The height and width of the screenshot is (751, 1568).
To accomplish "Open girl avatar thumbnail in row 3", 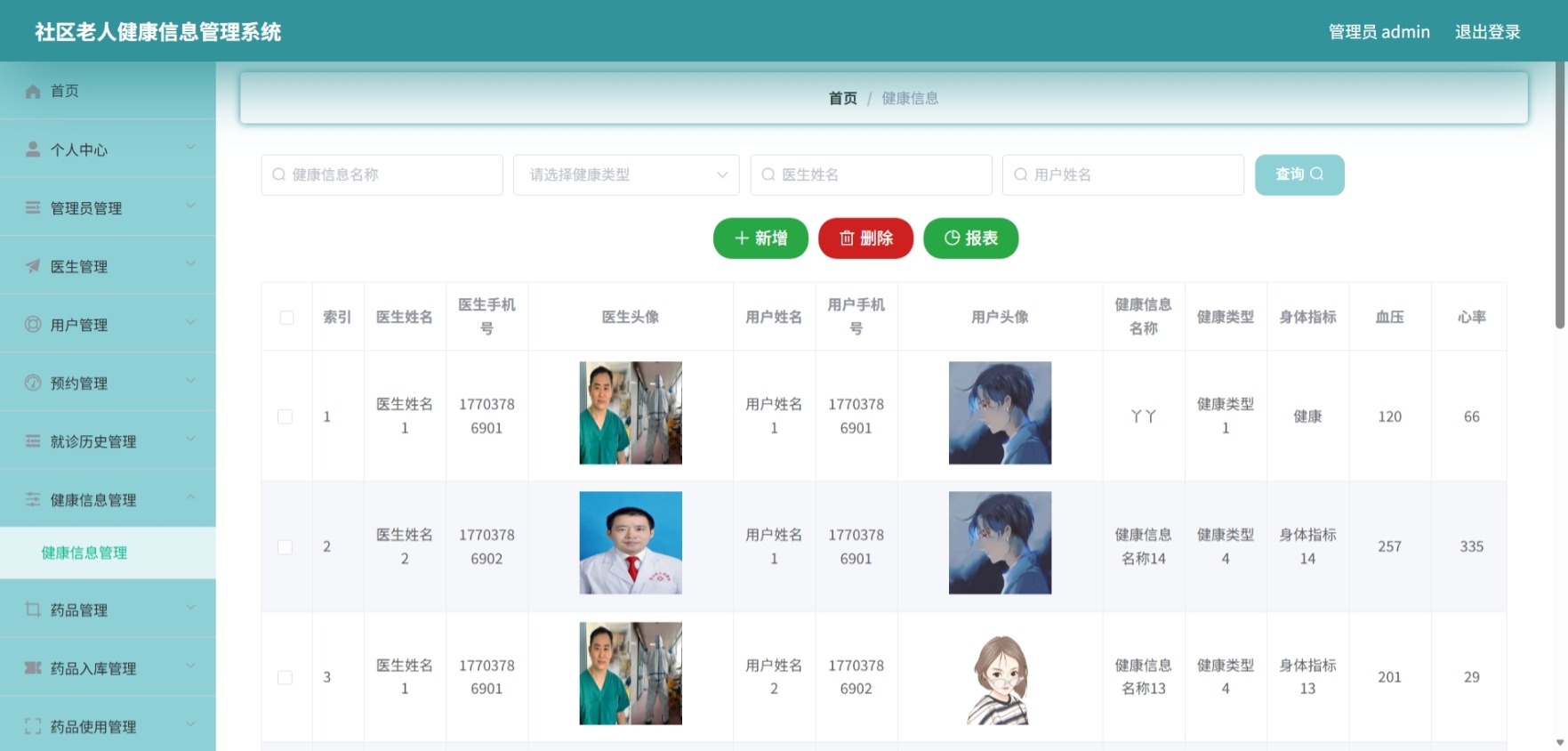I will tap(1000, 674).
